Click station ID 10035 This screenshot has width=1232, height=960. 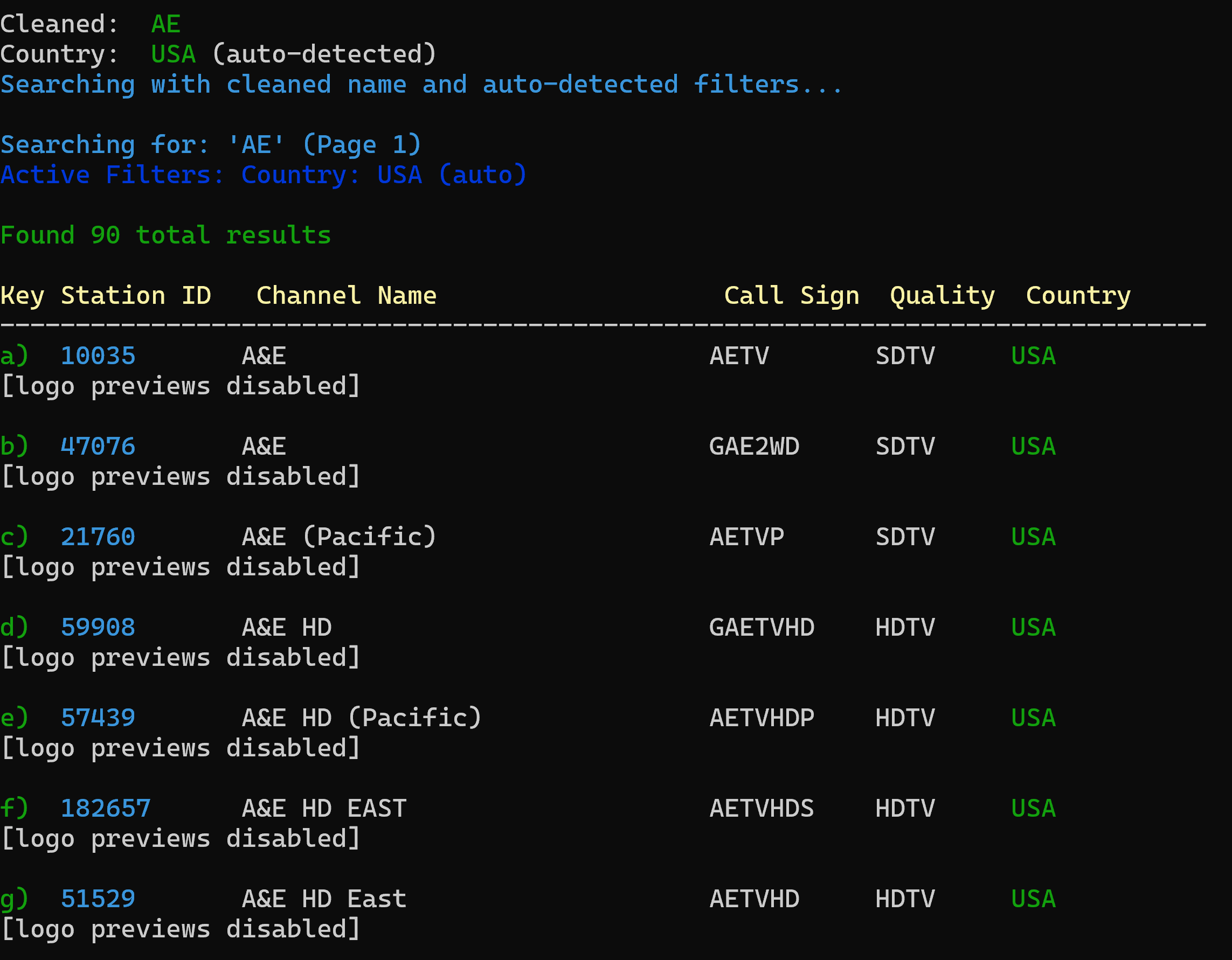98,356
